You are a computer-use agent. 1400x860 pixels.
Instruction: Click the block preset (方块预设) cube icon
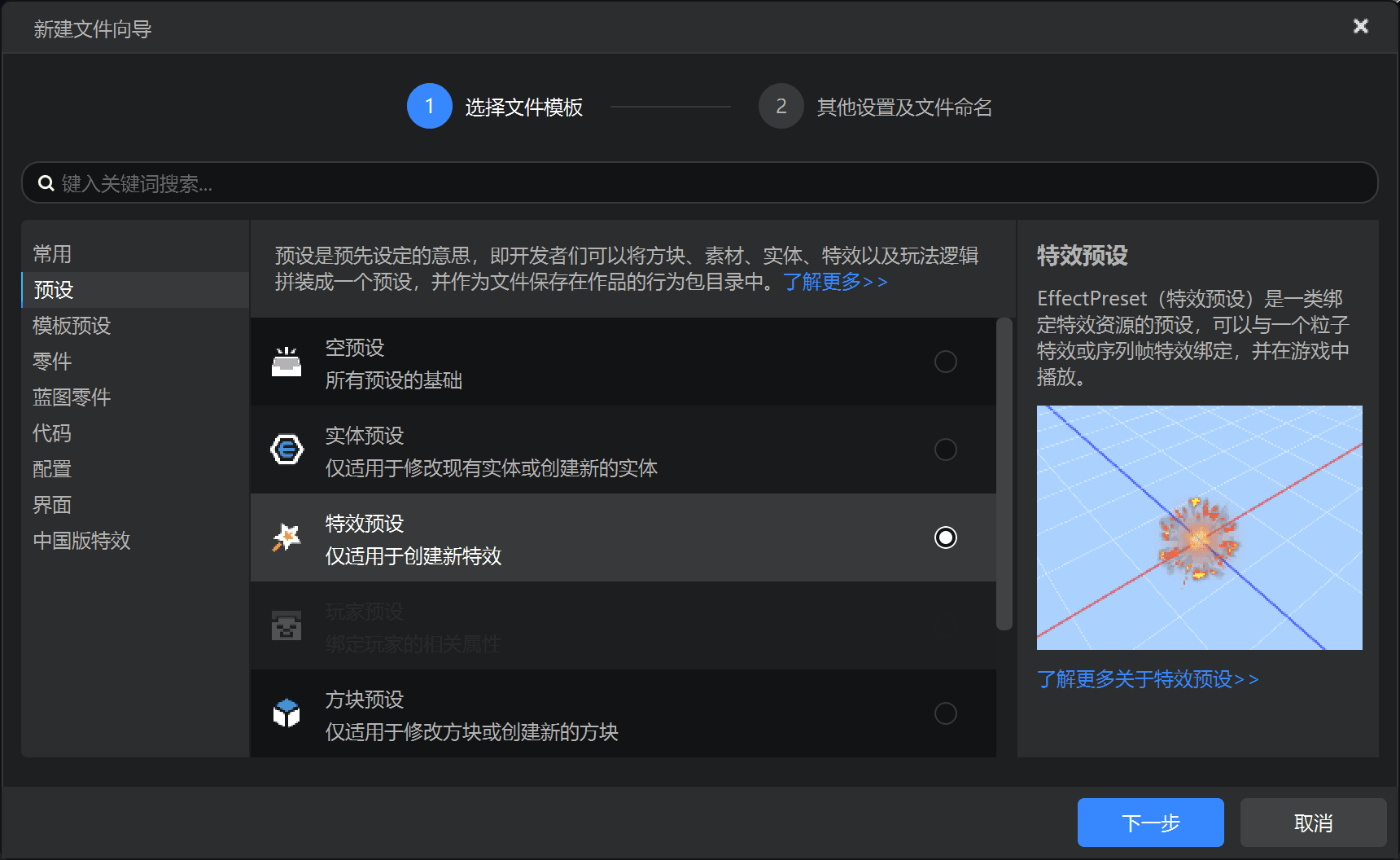tap(287, 713)
